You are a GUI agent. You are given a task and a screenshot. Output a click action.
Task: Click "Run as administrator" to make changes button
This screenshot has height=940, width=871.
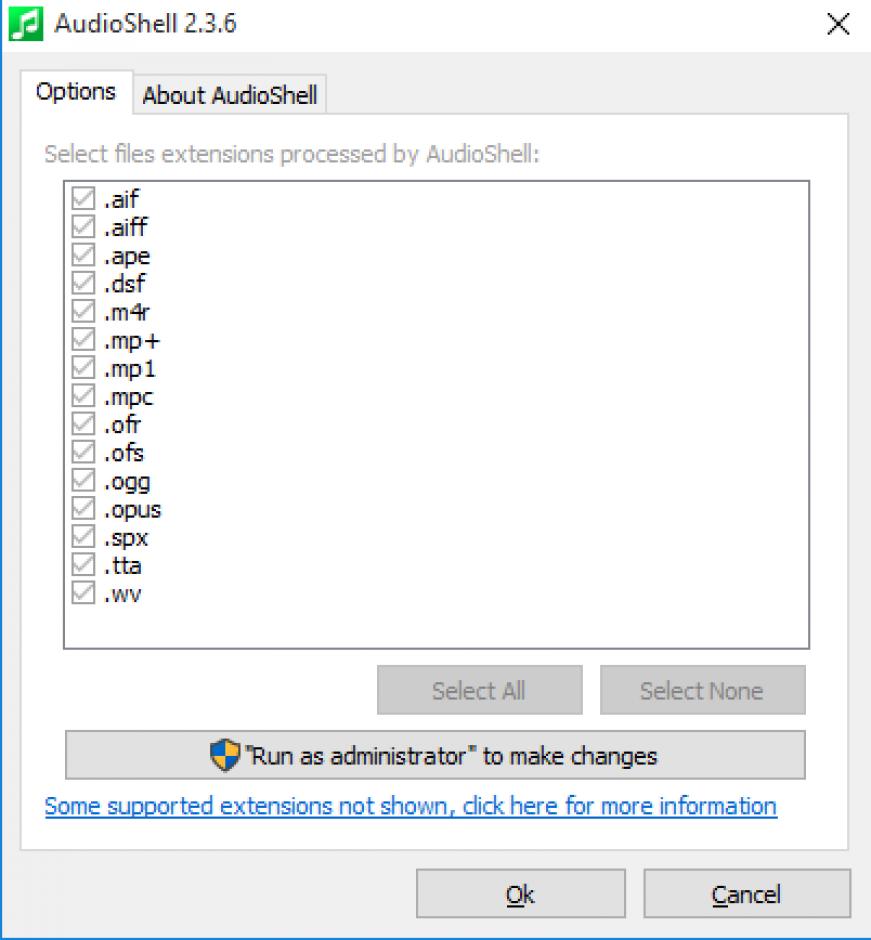(x=435, y=755)
